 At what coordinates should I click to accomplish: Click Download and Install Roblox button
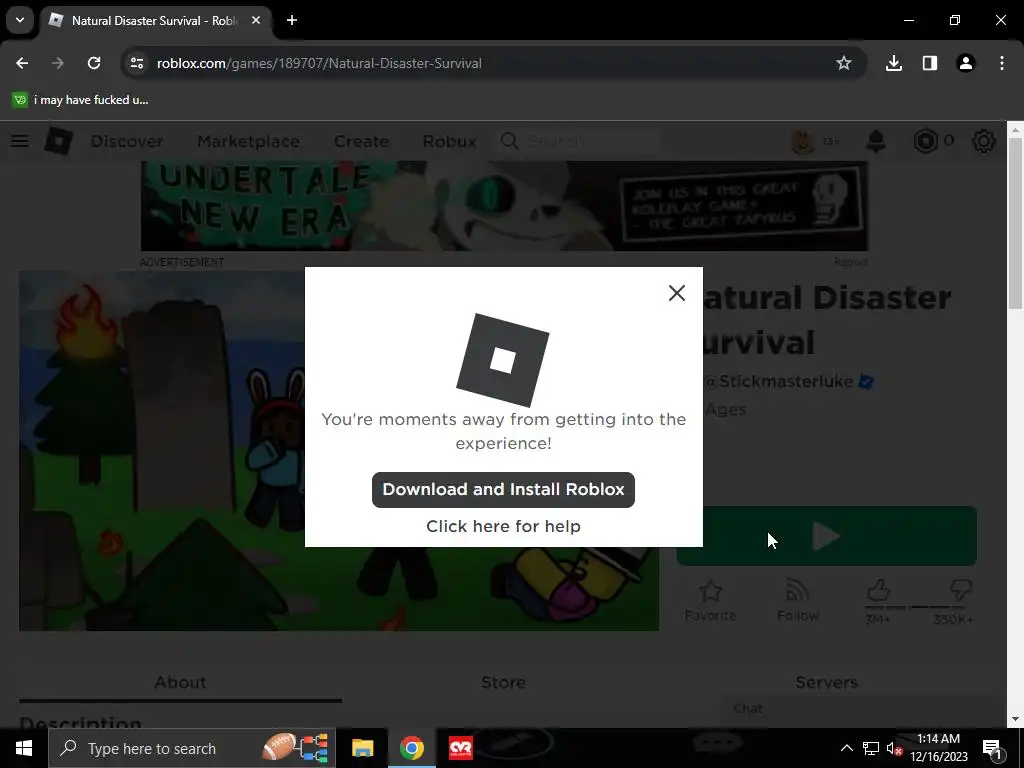[x=503, y=489]
